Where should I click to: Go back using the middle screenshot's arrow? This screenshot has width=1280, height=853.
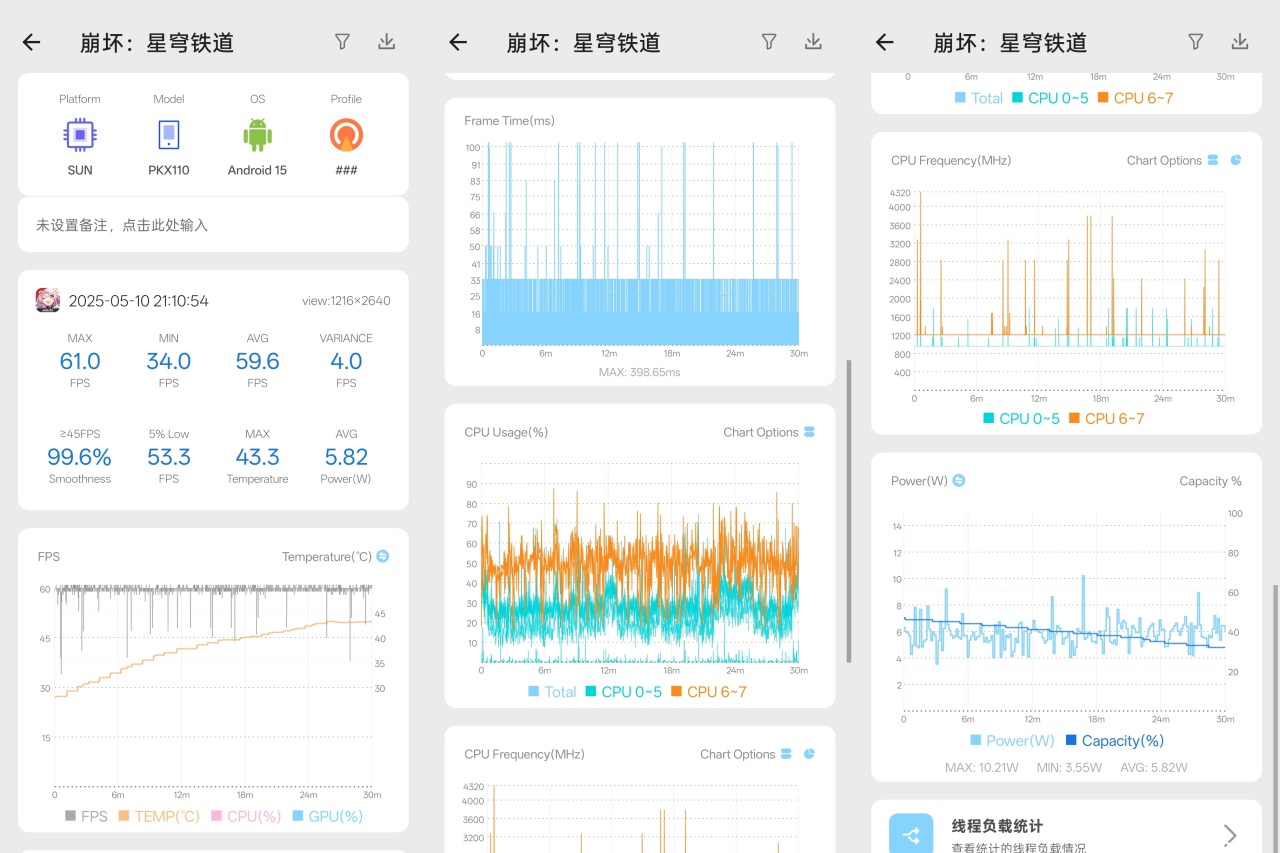point(458,42)
